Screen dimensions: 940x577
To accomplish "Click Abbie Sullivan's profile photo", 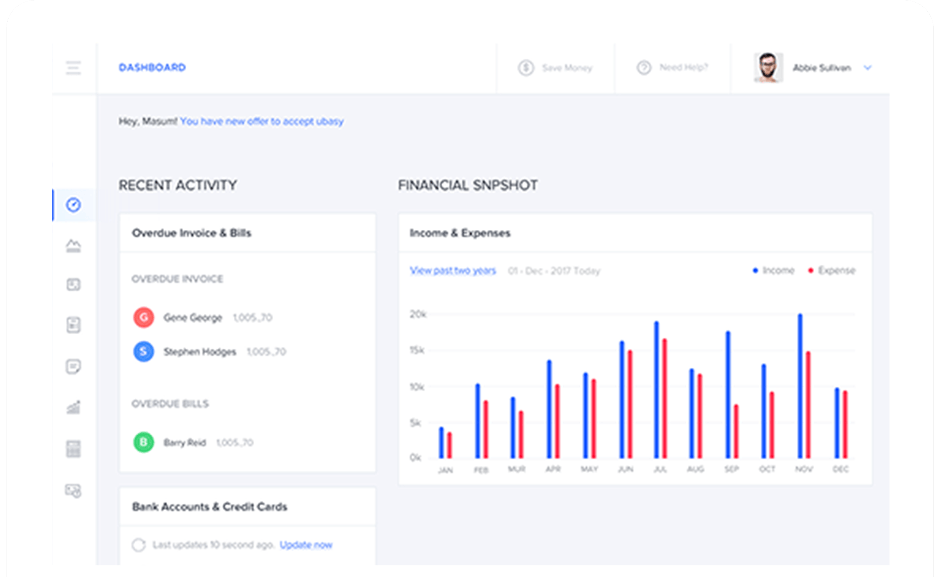I will pyautogui.click(x=768, y=68).
